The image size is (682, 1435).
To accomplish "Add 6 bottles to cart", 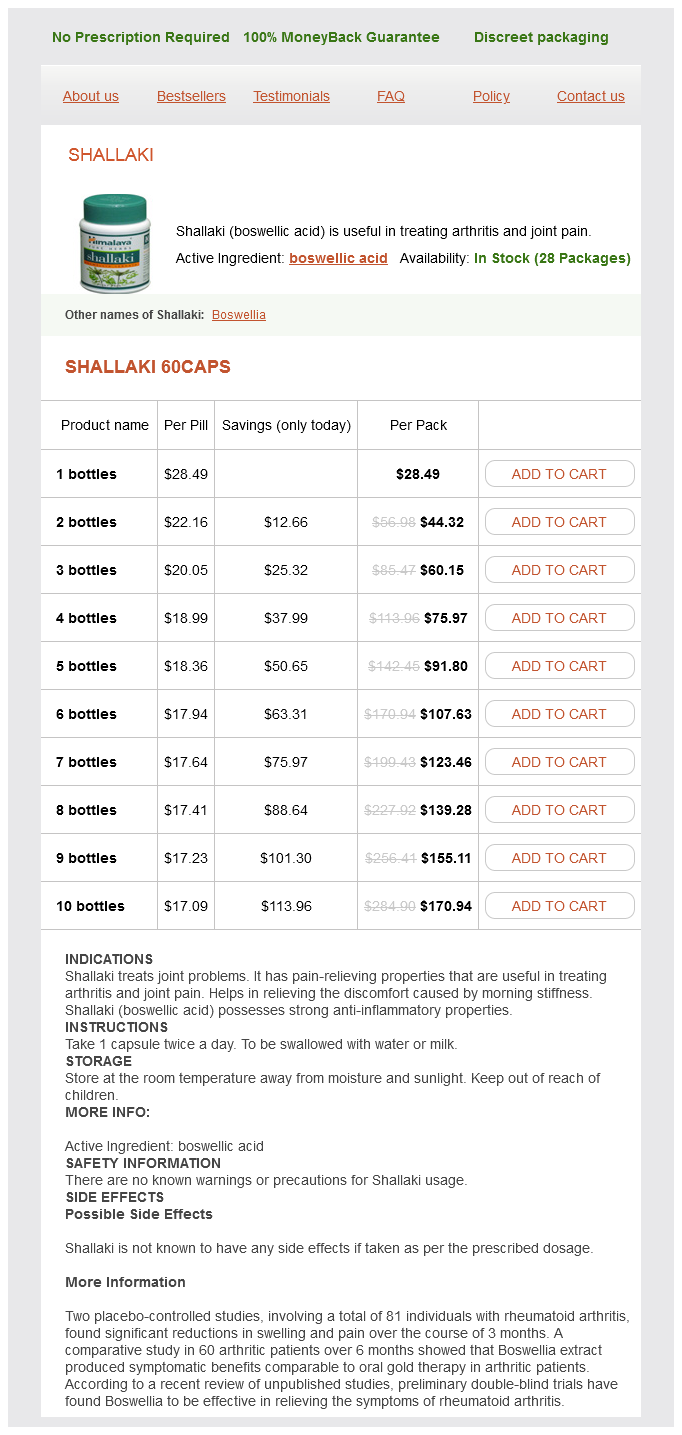I will 559,714.
